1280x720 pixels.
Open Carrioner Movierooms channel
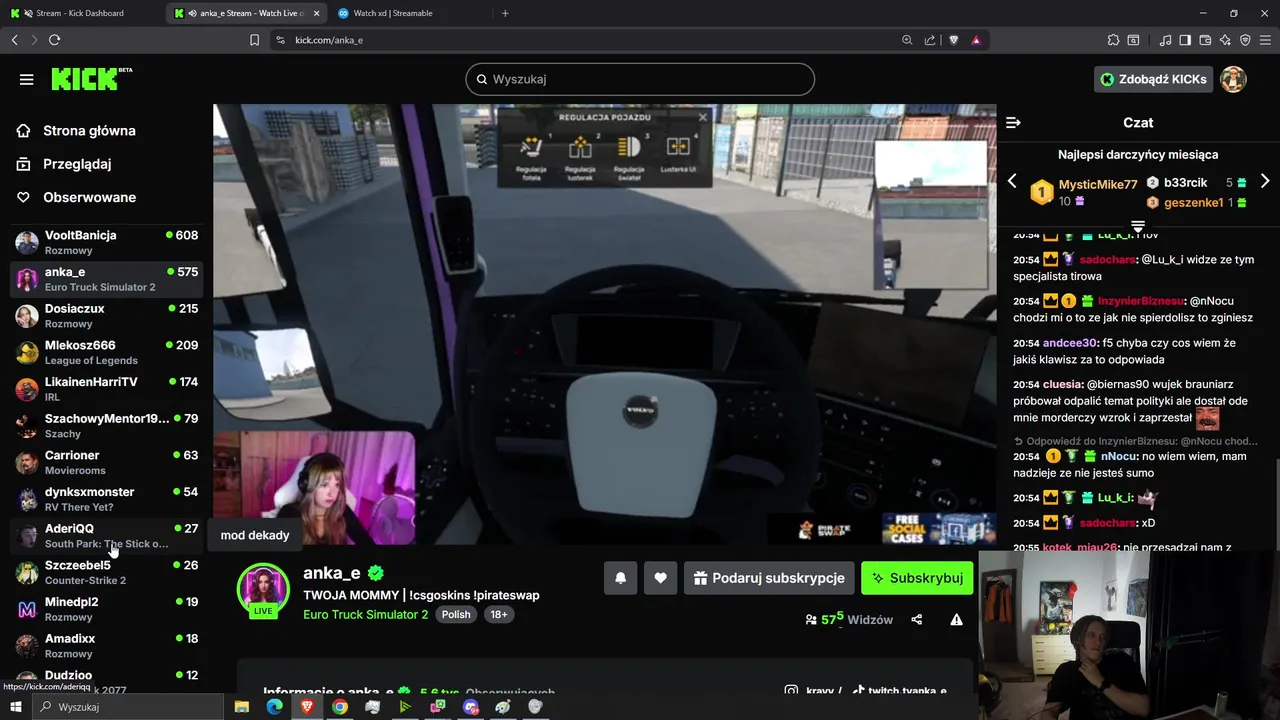pos(106,462)
